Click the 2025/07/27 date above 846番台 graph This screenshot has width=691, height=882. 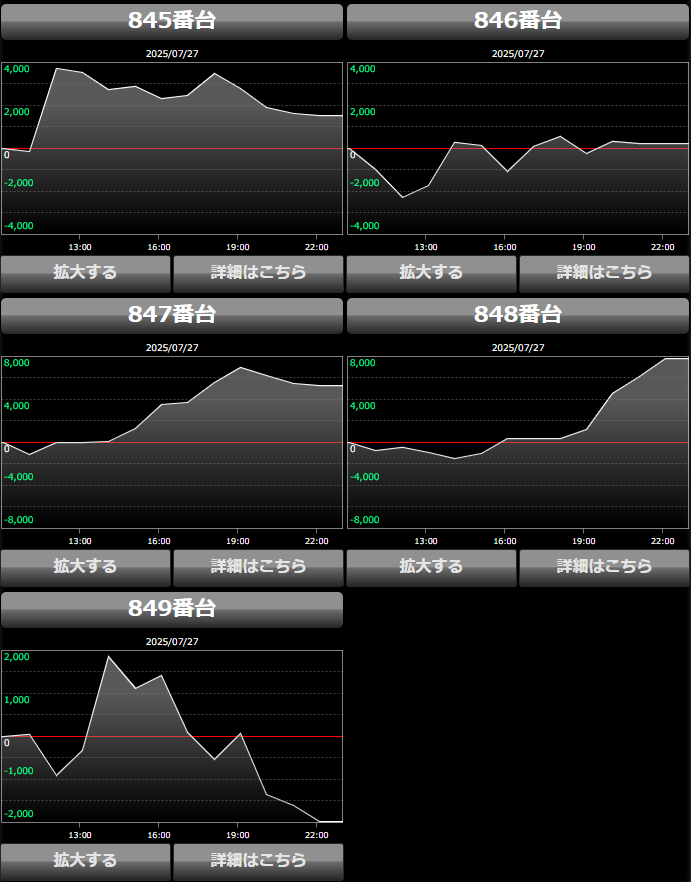[518, 53]
